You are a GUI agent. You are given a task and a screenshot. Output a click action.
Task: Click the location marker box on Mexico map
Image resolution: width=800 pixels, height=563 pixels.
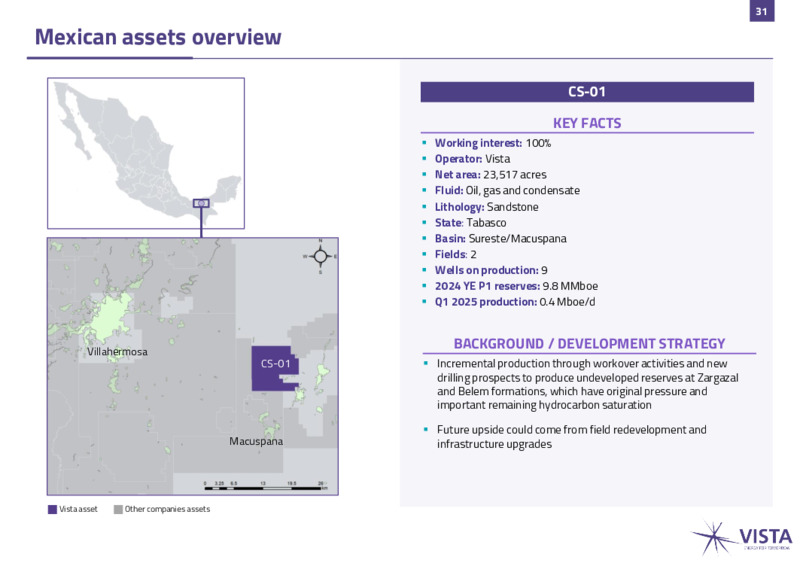201,203
